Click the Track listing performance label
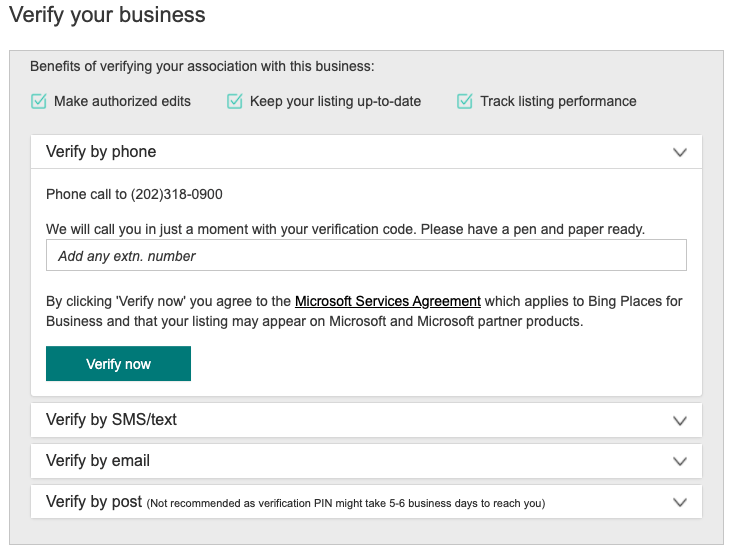Screen dimensions: 731x550 [558, 101]
